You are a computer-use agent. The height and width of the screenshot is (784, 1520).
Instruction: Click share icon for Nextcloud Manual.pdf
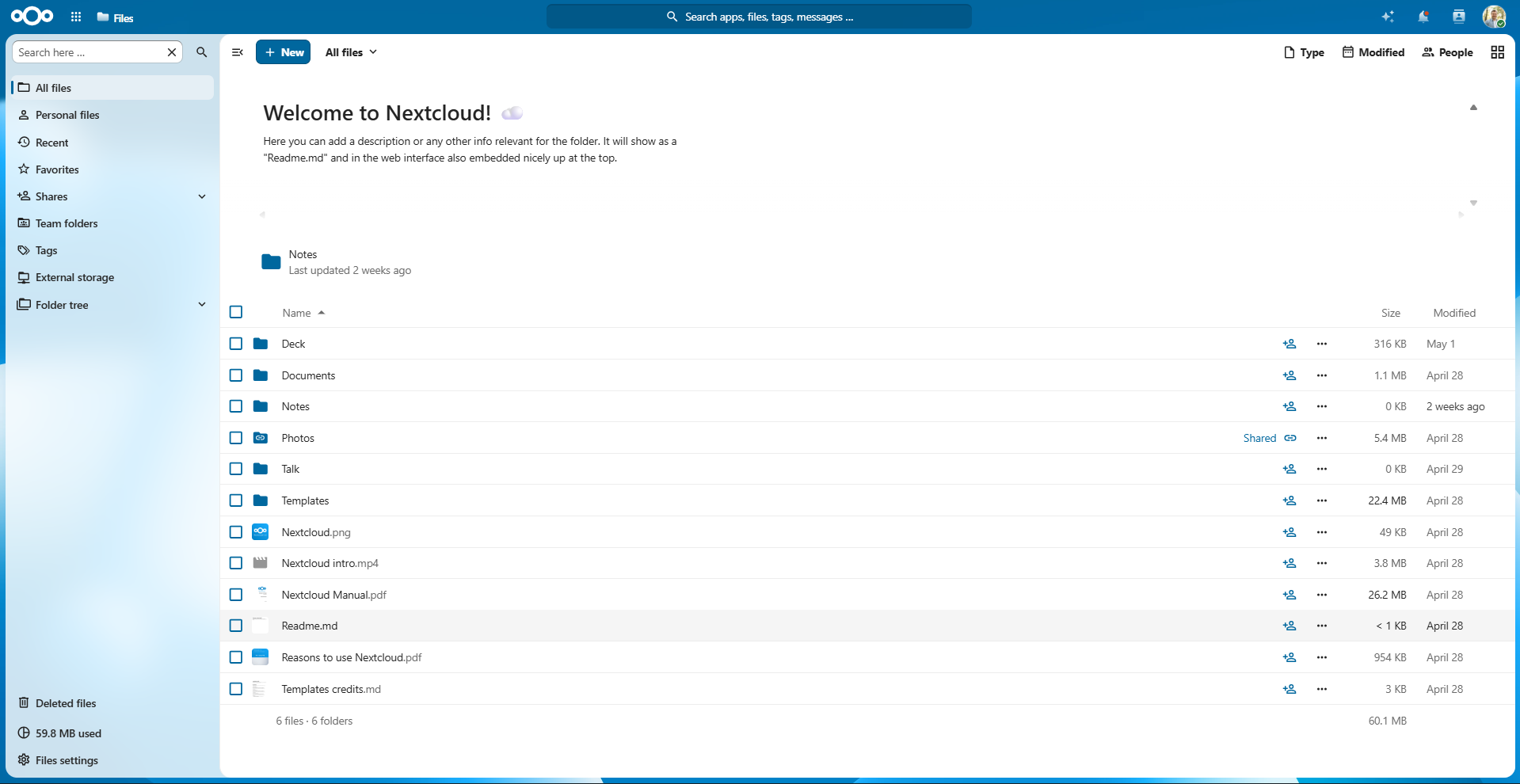(1290, 595)
